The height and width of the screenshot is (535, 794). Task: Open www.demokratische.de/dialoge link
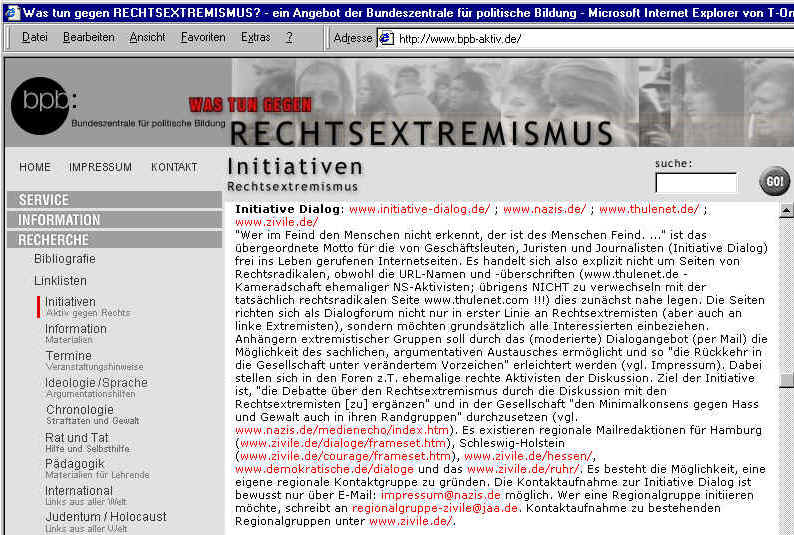tap(325, 469)
